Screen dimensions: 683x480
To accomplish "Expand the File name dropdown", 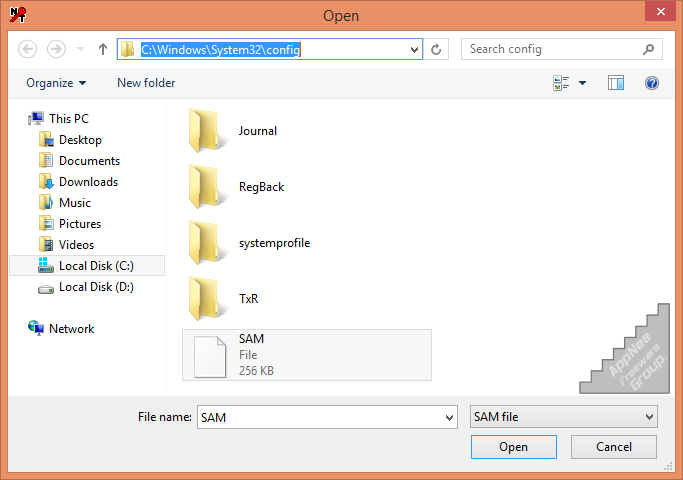I will (x=450, y=417).
